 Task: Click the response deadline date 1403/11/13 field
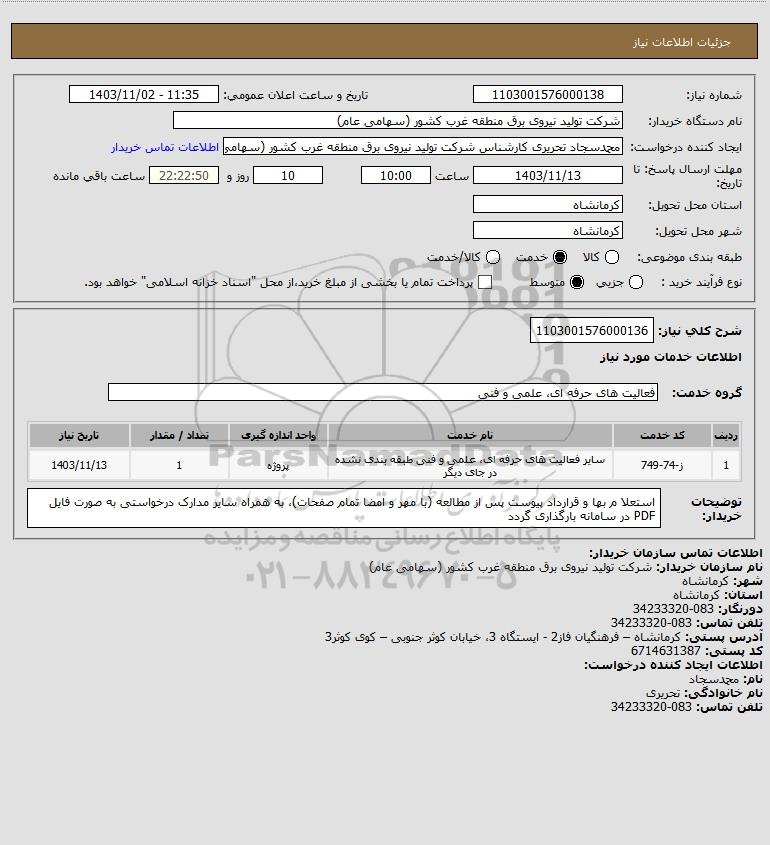tap(547, 175)
